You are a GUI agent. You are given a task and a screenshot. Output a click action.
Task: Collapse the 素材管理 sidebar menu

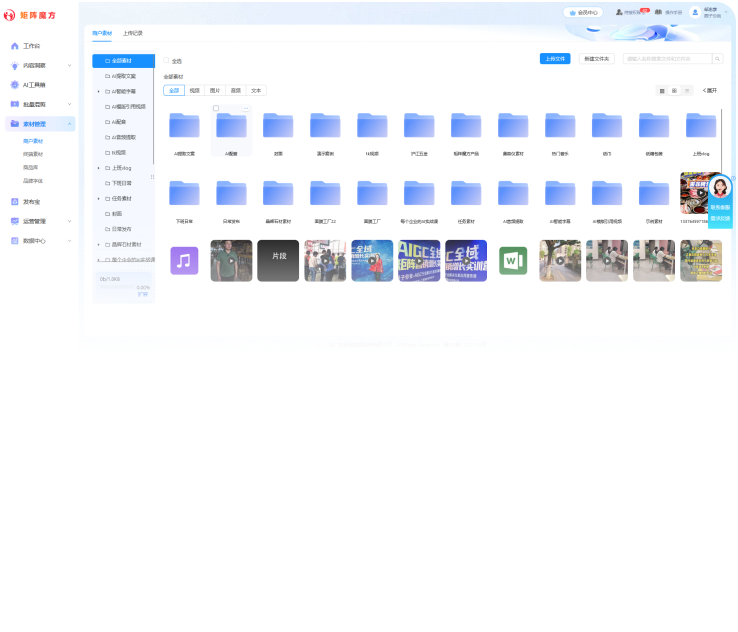coord(69,124)
